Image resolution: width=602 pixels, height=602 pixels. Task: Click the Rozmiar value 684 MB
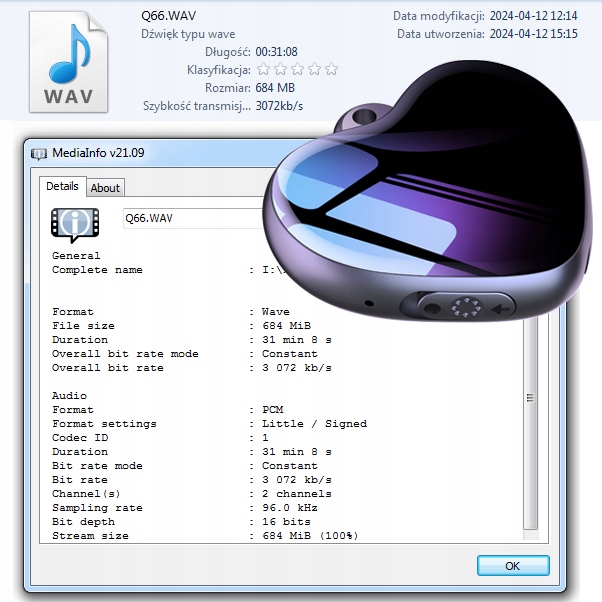coord(275,88)
